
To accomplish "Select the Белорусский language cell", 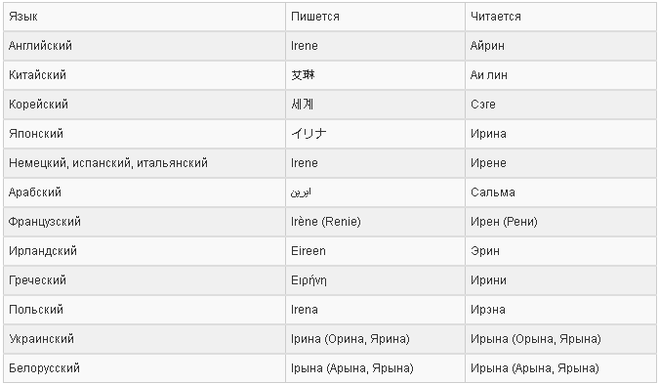I will coord(145,368).
